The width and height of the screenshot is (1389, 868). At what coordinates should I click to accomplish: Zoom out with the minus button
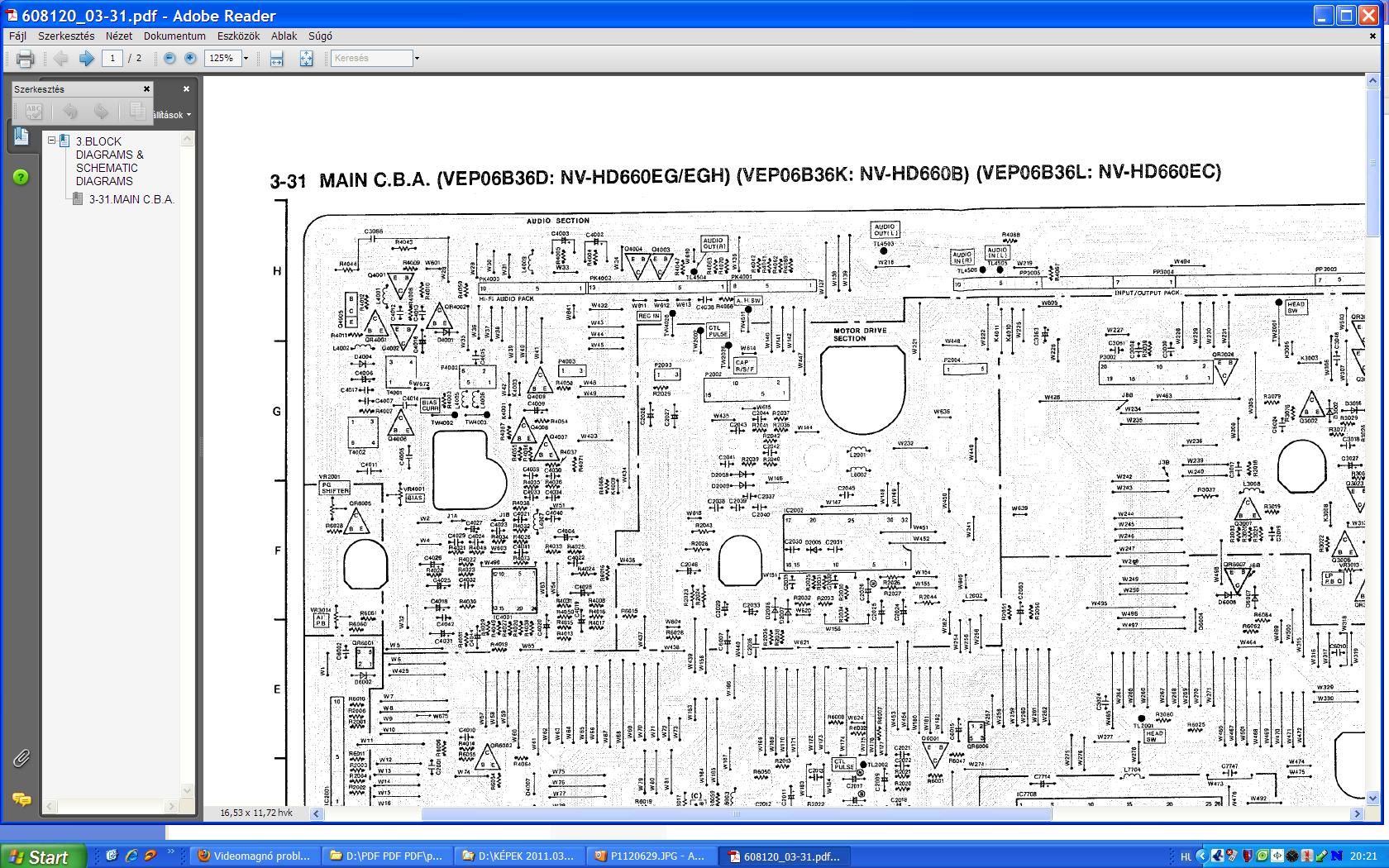(x=169, y=59)
